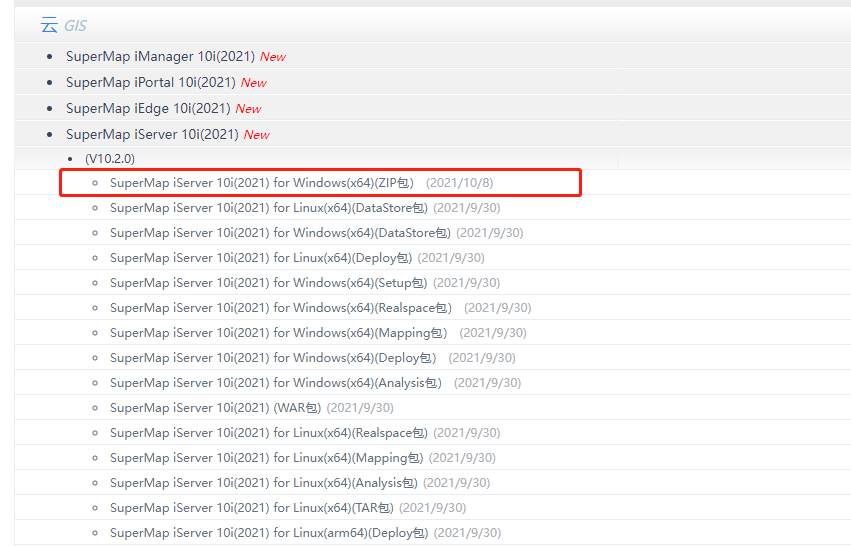Download SuperMap iServer 10i(2021) (WAR包)
Screen dimensions: 851x546
[215, 408]
